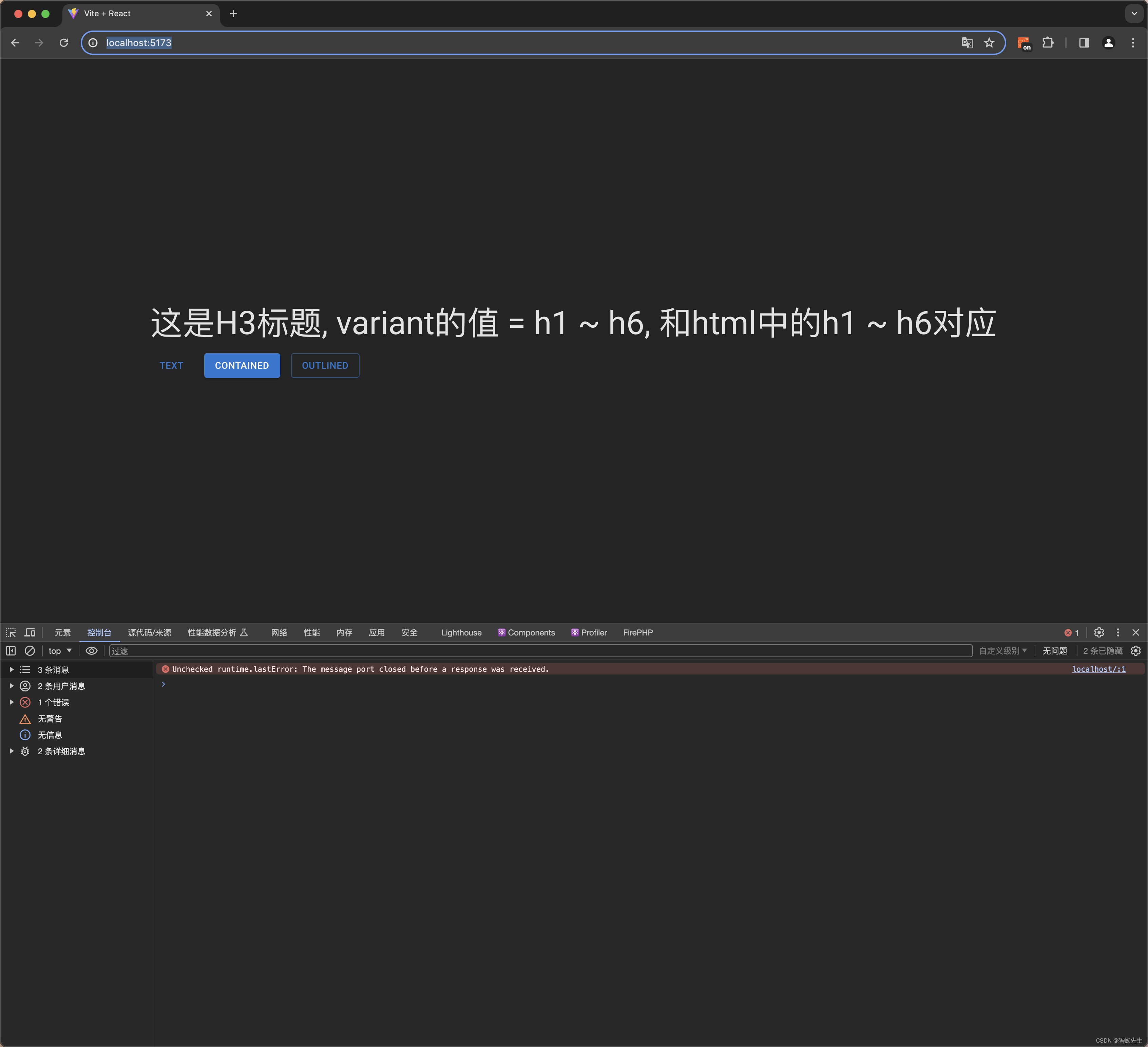Switch to the Lighthouse tab
The height and width of the screenshot is (1047, 1148).
pyautogui.click(x=461, y=632)
